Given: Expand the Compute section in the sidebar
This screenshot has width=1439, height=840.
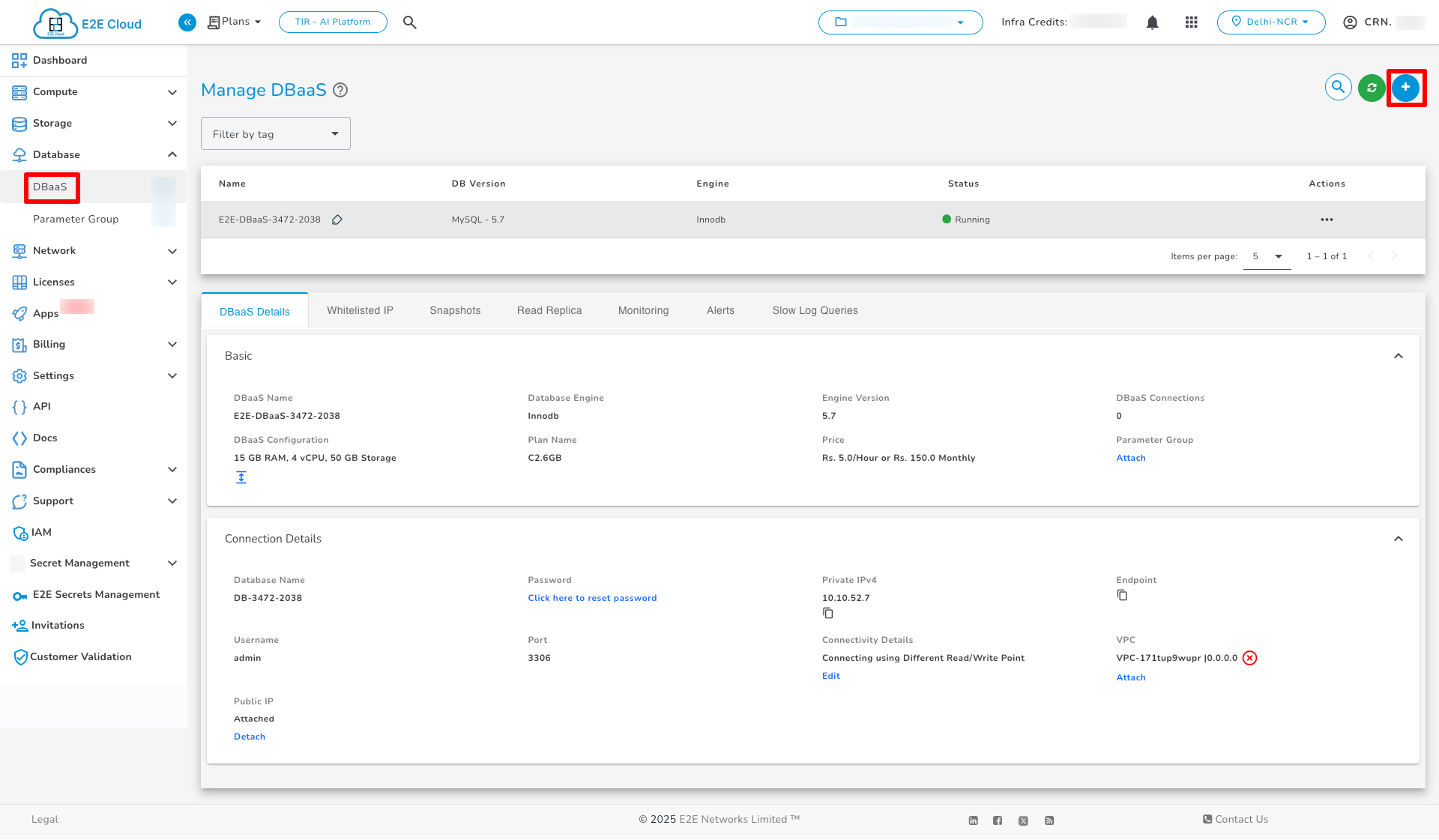Looking at the screenshot, I should coord(172,91).
